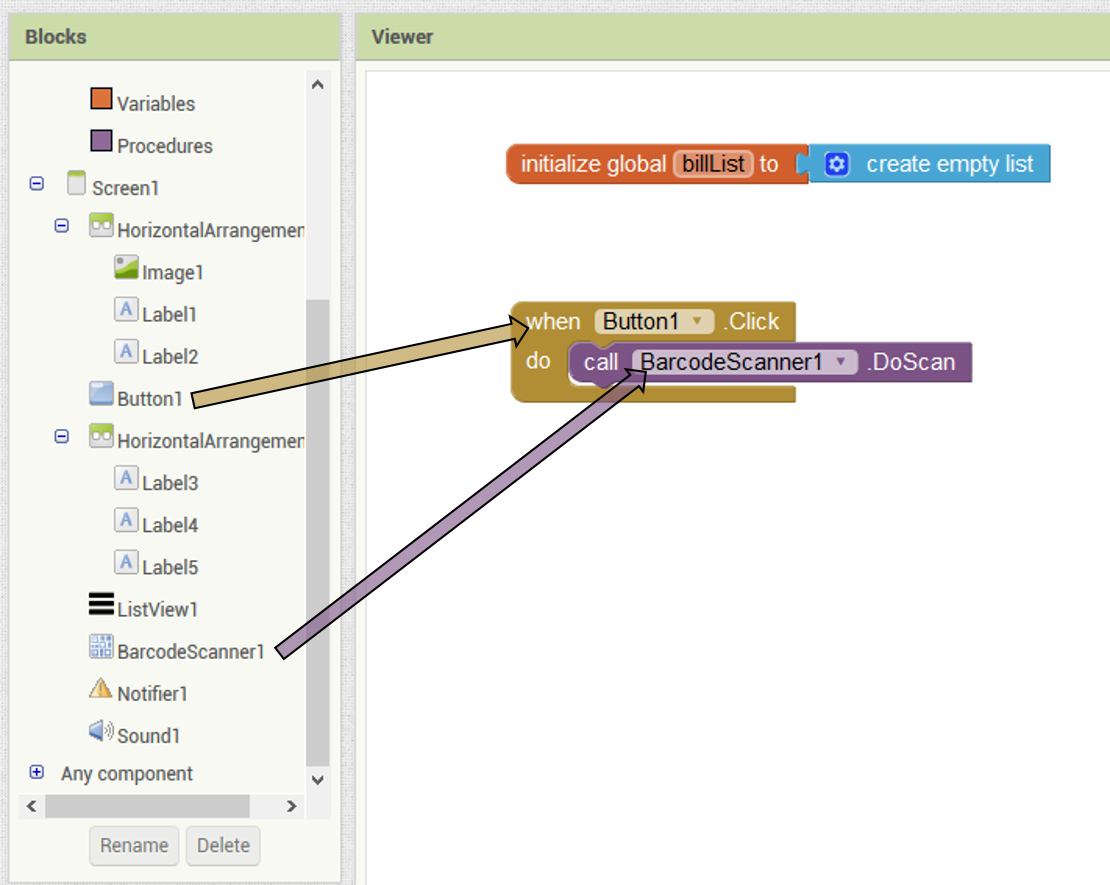This screenshot has width=1110, height=885.
Task: Click the Image1 picture icon
Action: click(x=126, y=268)
